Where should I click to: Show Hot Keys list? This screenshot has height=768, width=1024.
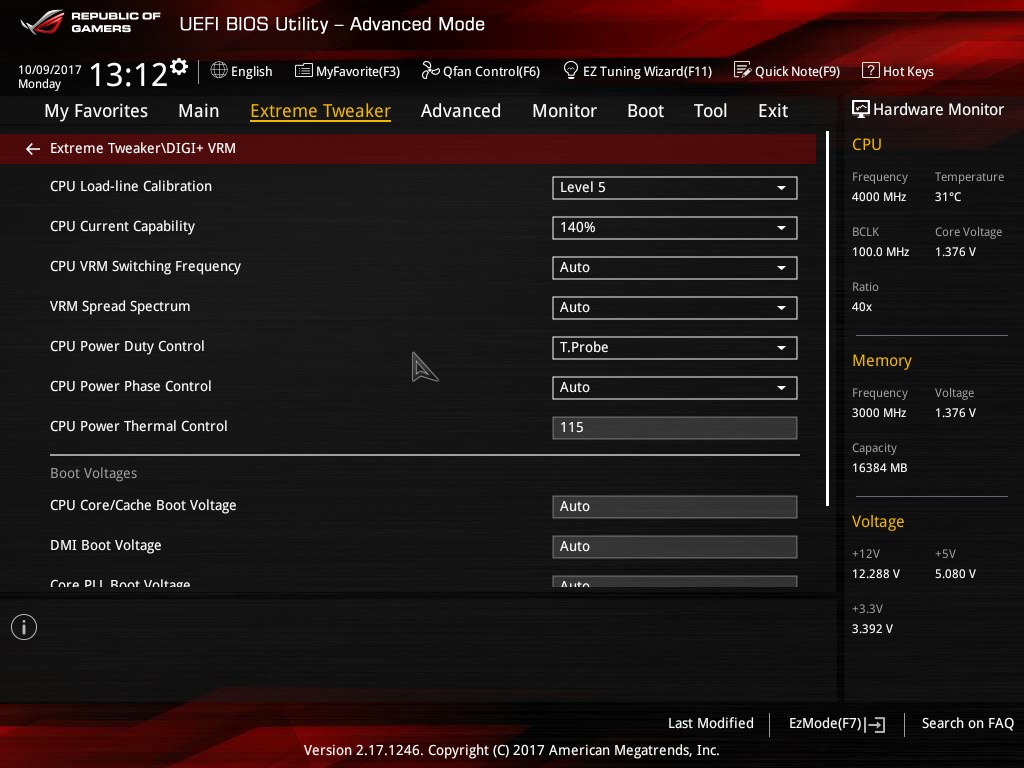(908, 71)
